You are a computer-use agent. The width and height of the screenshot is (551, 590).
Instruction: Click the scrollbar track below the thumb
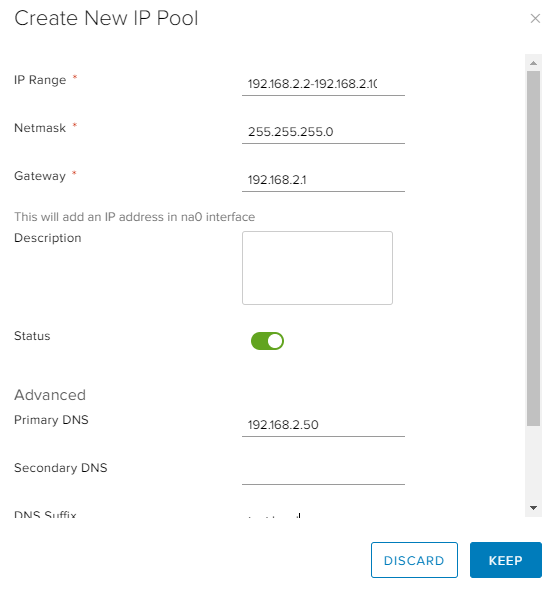533,464
